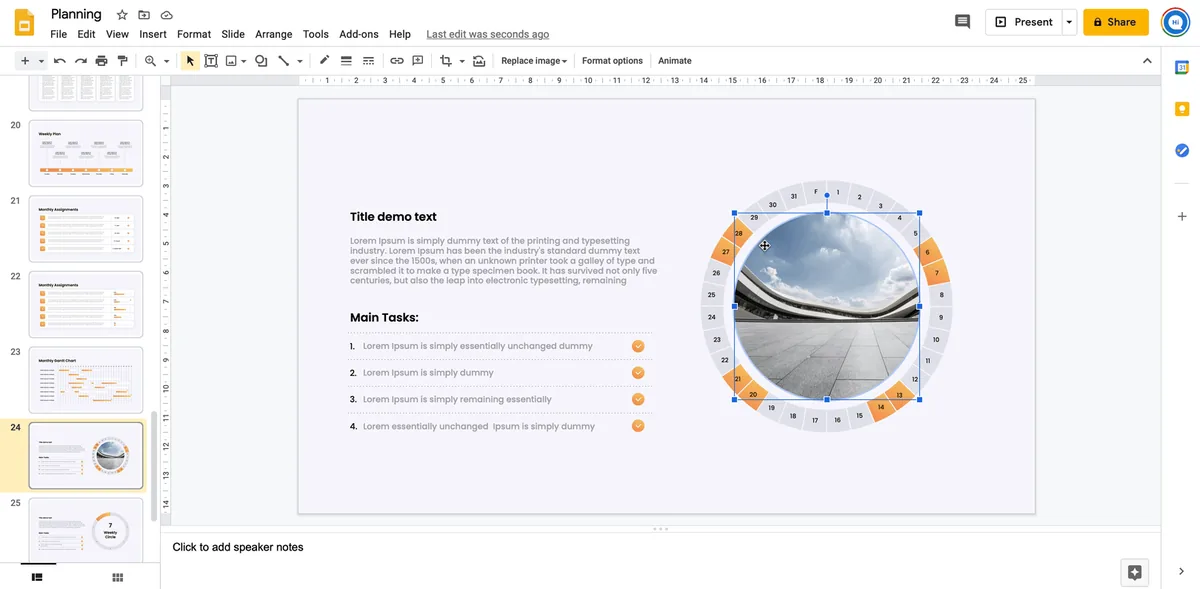The image size is (1200, 589).
Task: Collapse the menus with the chevron
Action: click(1147, 61)
